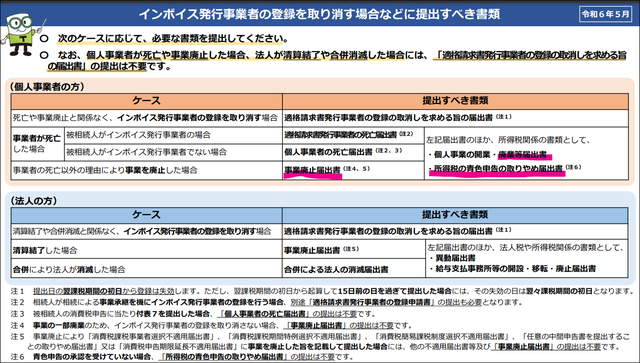Select the （個人事業者の方） section heading
The height and width of the screenshot is (363, 640).
pos(47,87)
